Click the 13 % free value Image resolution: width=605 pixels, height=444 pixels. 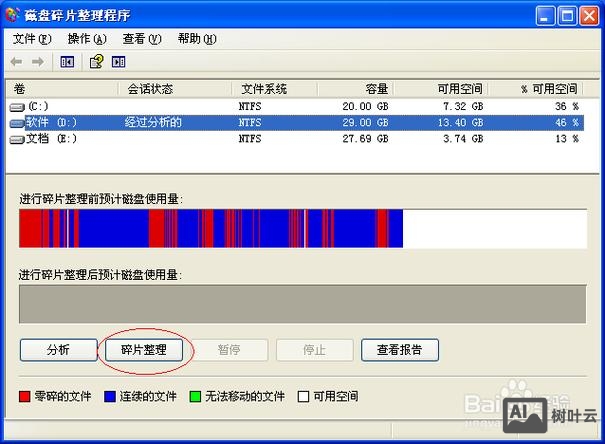coord(567,139)
